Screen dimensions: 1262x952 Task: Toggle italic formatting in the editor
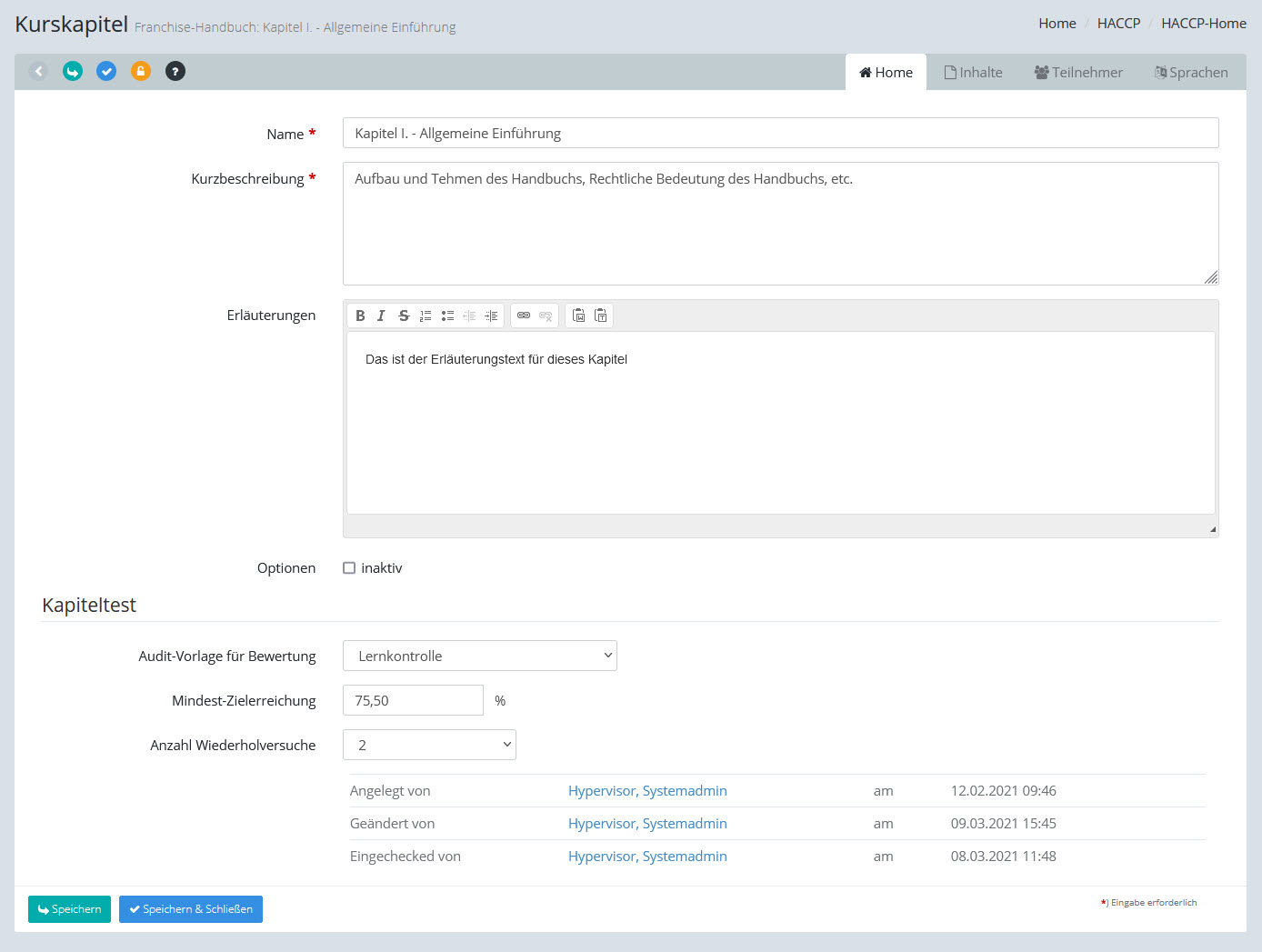tap(381, 316)
